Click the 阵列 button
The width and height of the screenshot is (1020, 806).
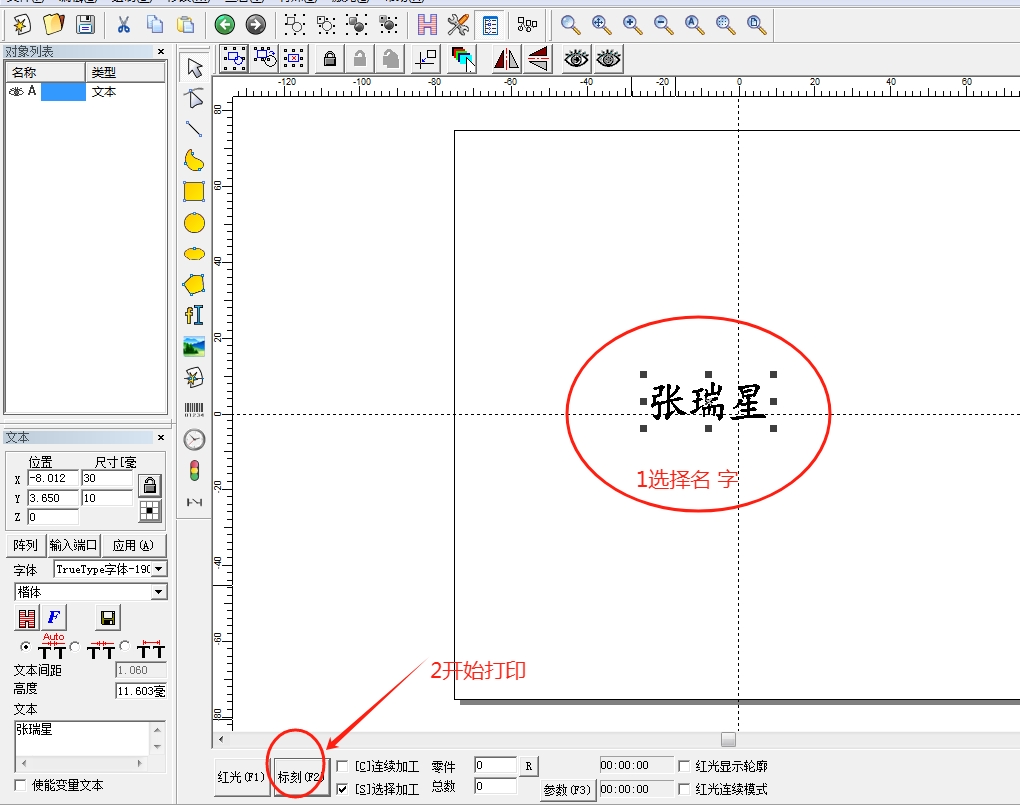click(26, 545)
